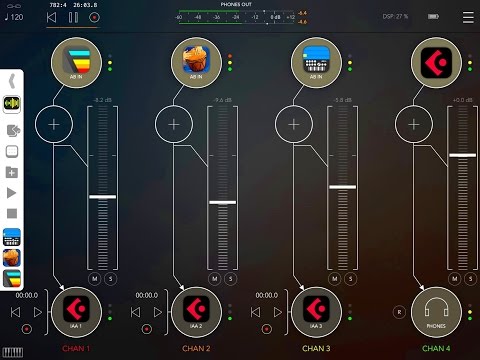Image resolution: width=480 pixels, height=360 pixels.
Task: Open the AudioBus waveform app in side panel
Action: tap(12, 104)
